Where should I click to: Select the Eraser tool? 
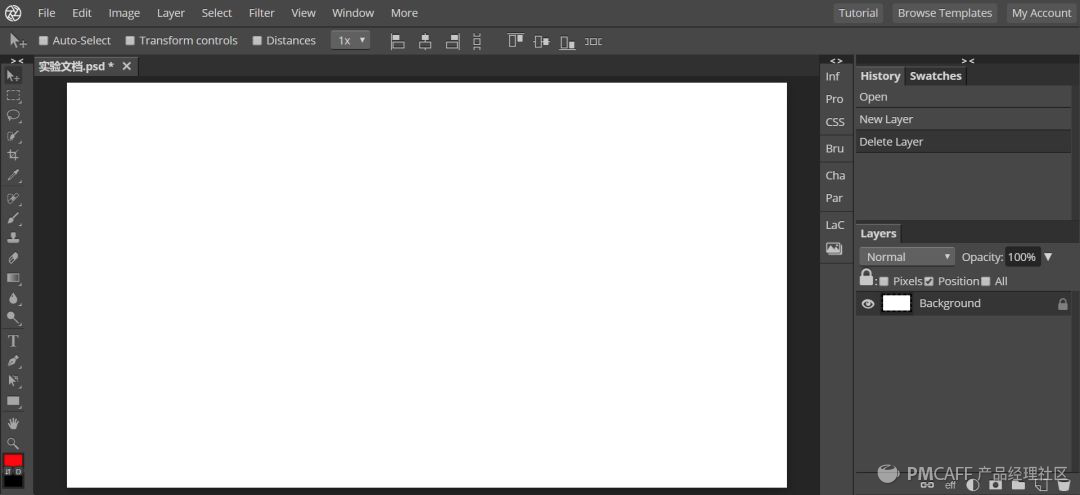tap(13, 258)
